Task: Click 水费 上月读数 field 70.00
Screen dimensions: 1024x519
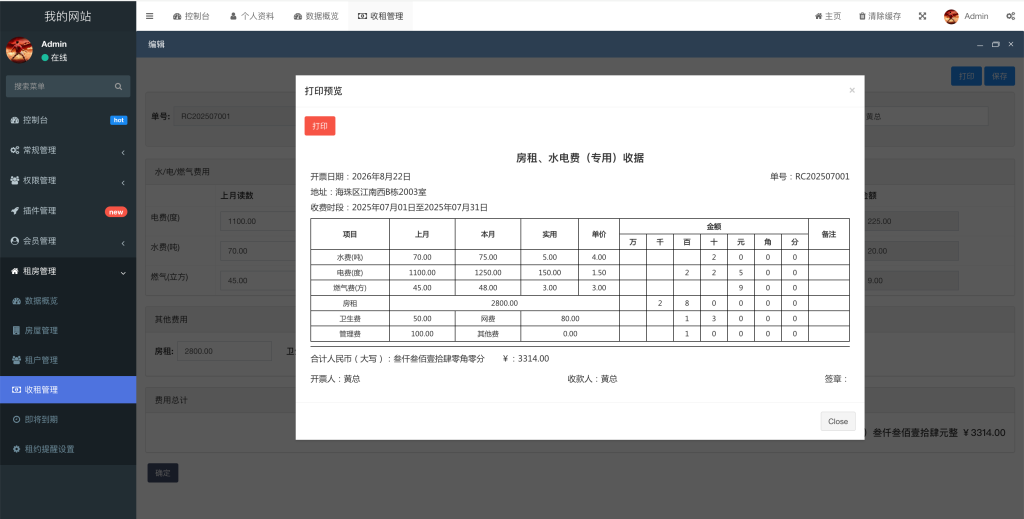Action: pyautogui.click(x=259, y=251)
